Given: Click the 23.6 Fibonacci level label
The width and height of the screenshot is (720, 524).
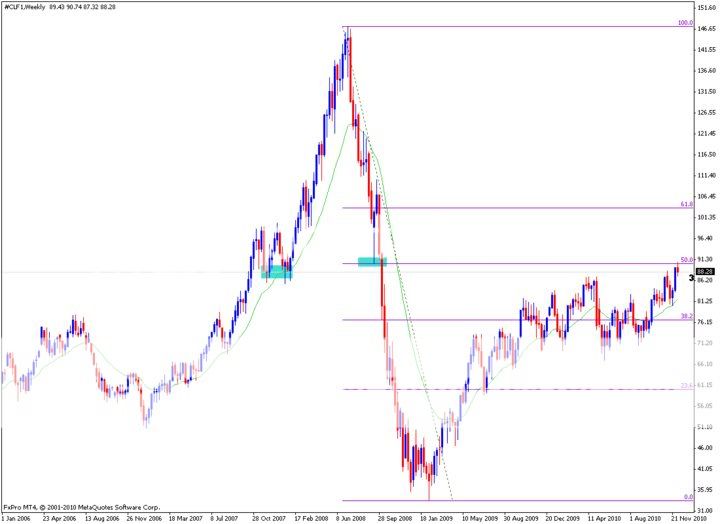Looking at the screenshot, I should tap(687, 386).
